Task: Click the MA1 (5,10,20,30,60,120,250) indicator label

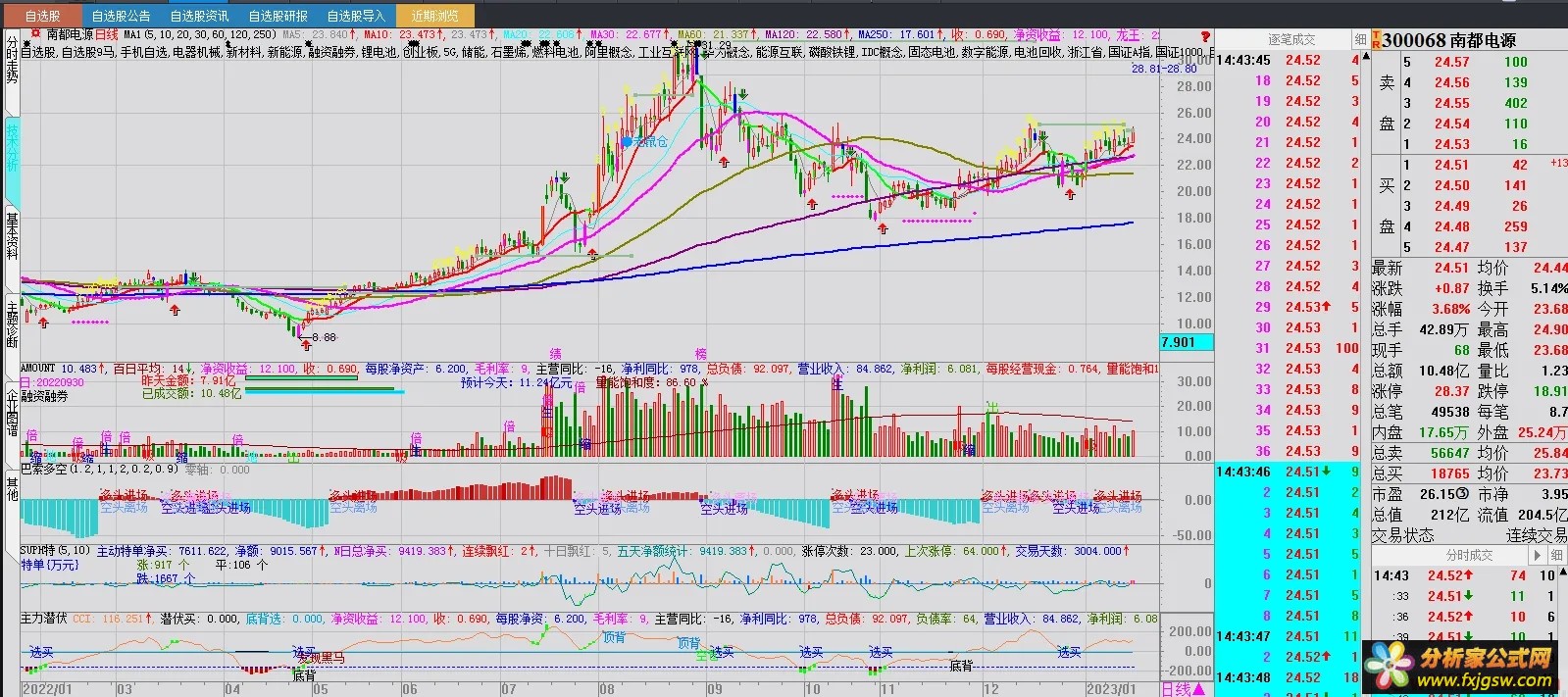Action: tap(200, 34)
